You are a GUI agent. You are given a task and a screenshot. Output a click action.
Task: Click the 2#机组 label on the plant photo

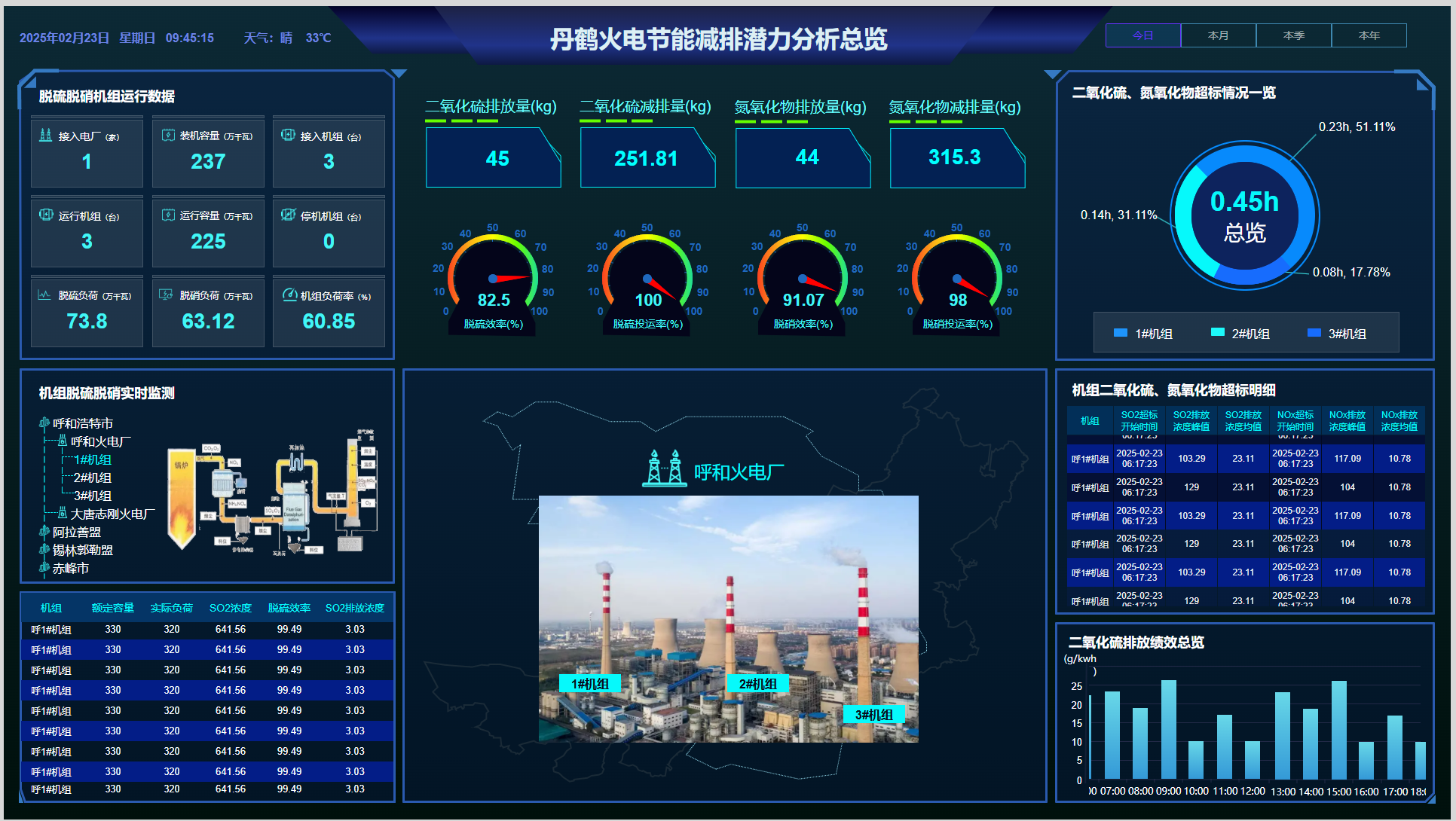click(758, 684)
